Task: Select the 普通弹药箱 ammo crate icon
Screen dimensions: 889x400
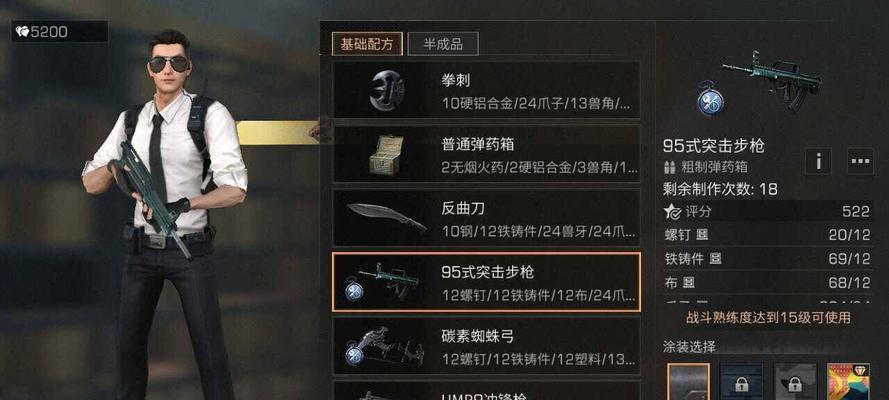Action: 386,155
